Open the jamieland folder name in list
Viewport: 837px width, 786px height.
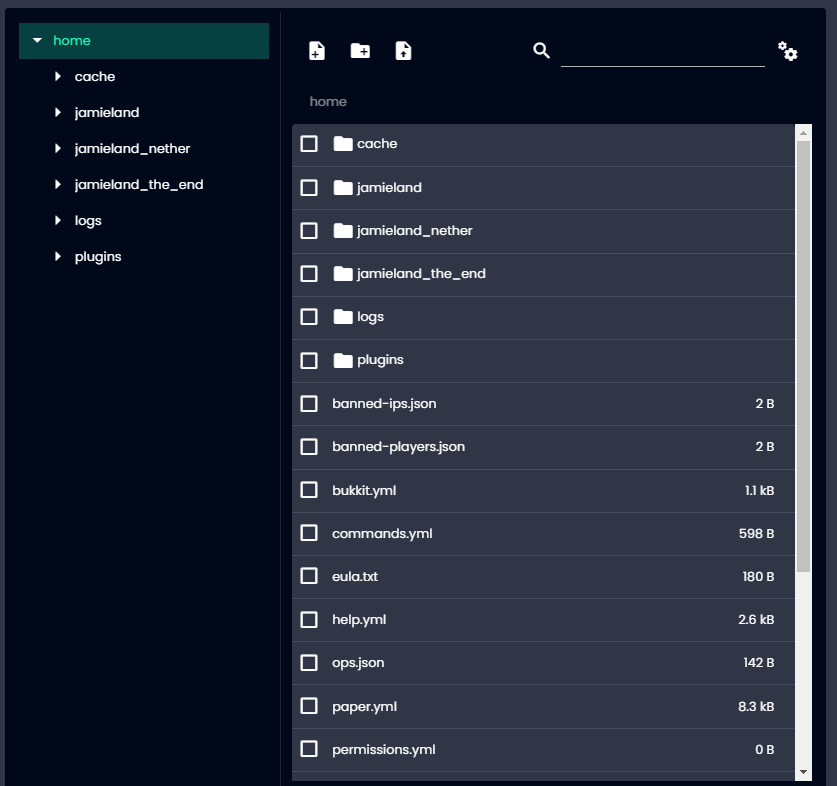point(389,188)
